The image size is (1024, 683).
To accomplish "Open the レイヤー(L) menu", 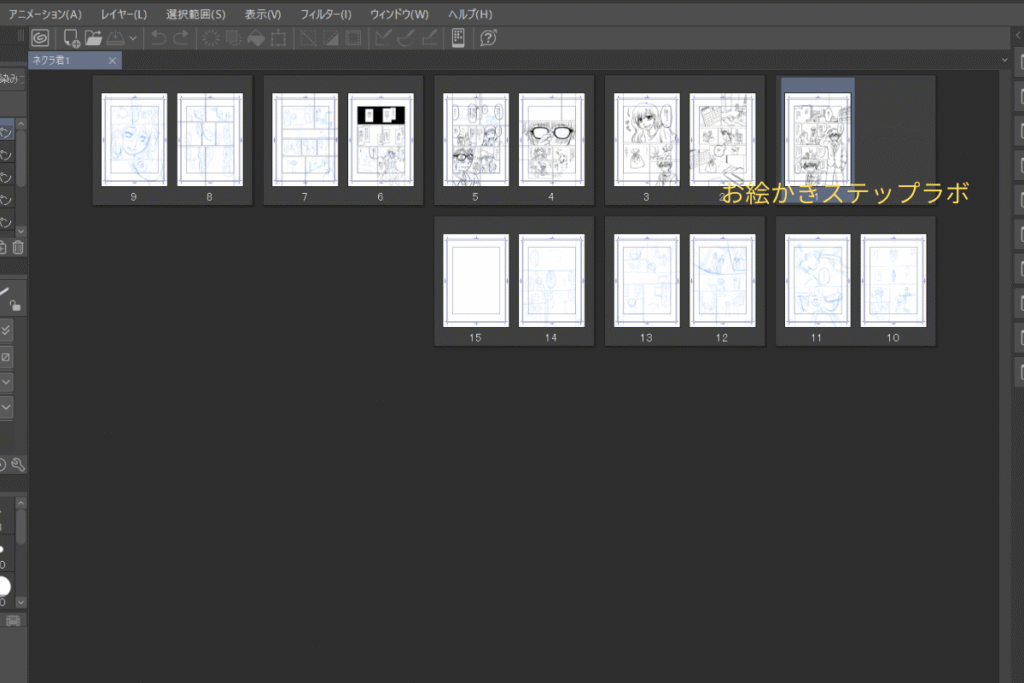I will [123, 14].
